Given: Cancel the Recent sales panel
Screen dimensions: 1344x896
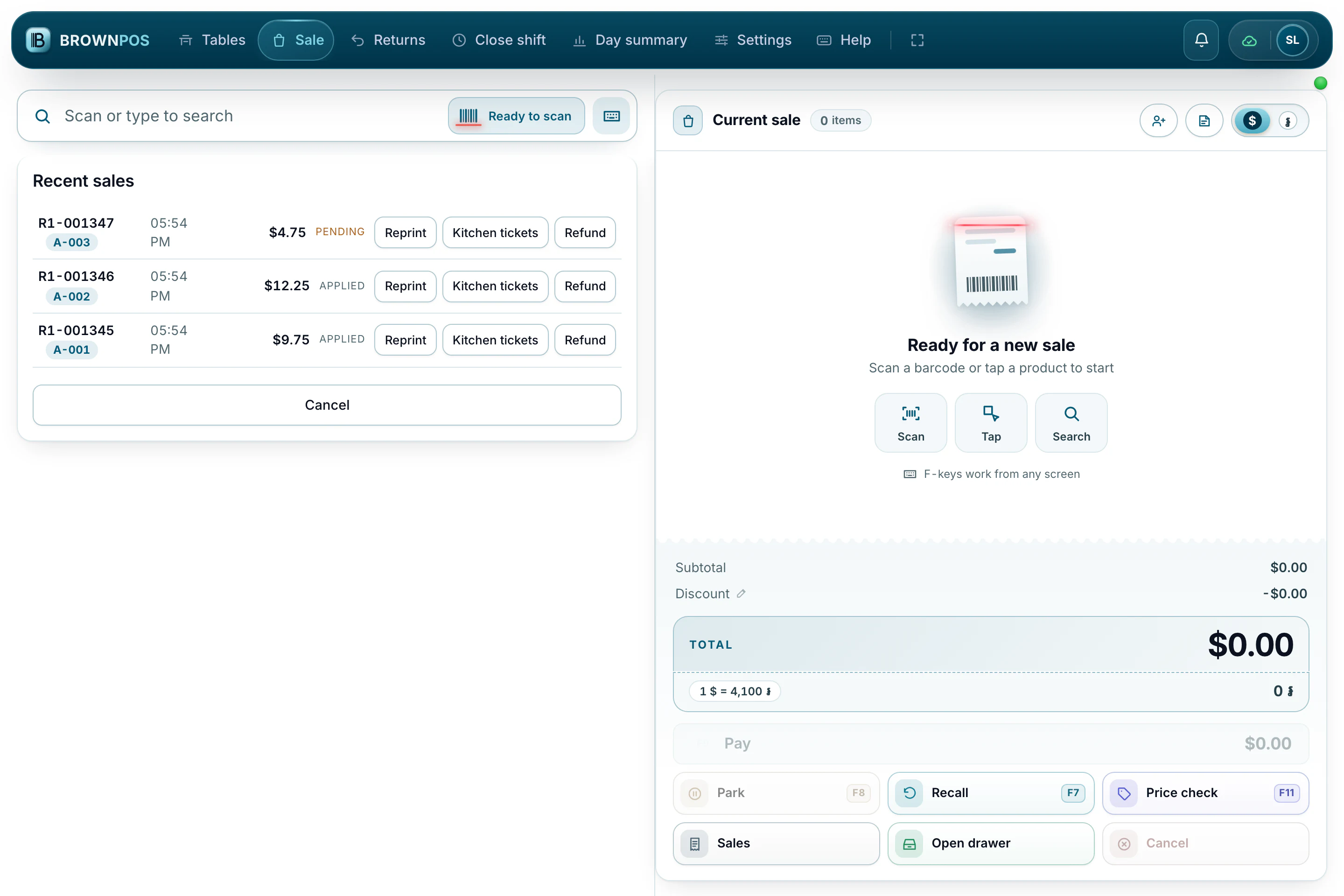Looking at the screenshot, I should coord(327,405).
